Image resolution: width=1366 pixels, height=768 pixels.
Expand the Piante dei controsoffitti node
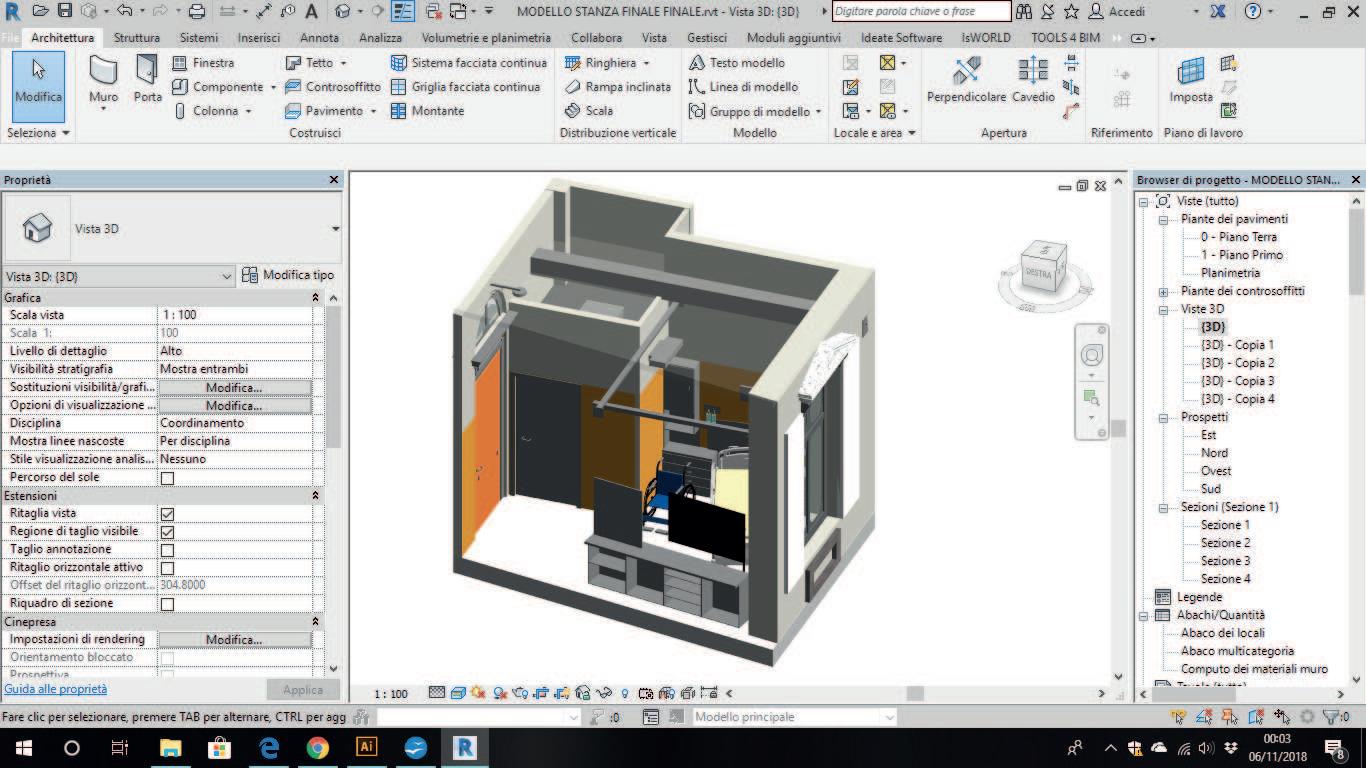(1164, 292)
